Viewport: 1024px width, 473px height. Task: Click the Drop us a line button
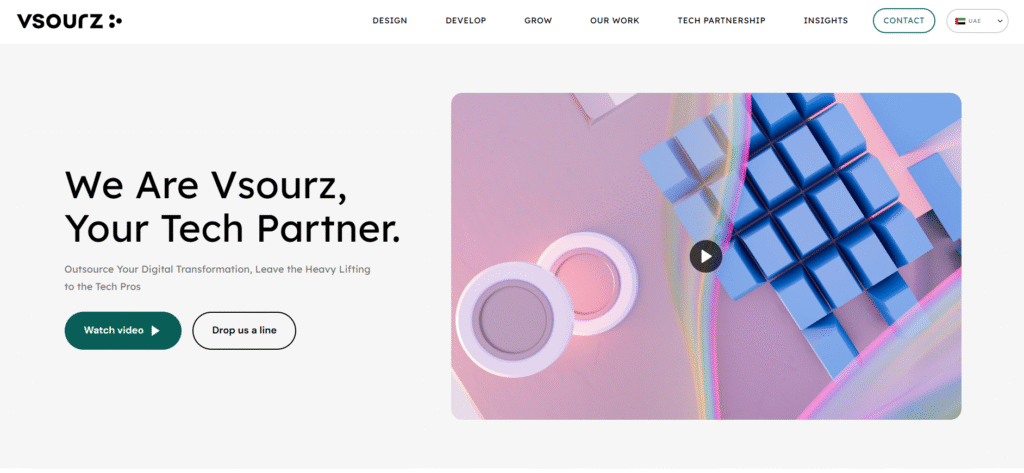[244, 331]
